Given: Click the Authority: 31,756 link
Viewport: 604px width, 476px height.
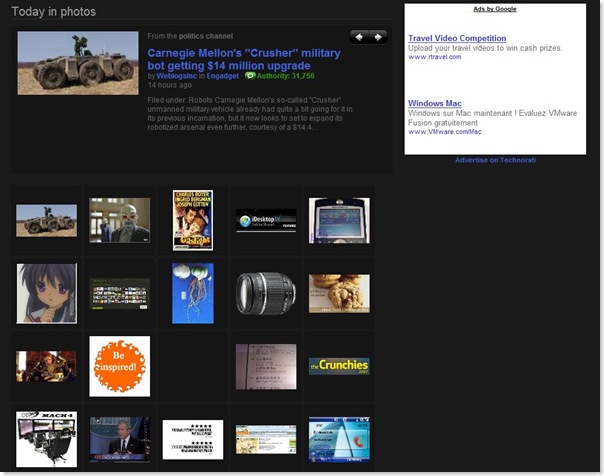Looking at the screenshot, I should [285, 76].
